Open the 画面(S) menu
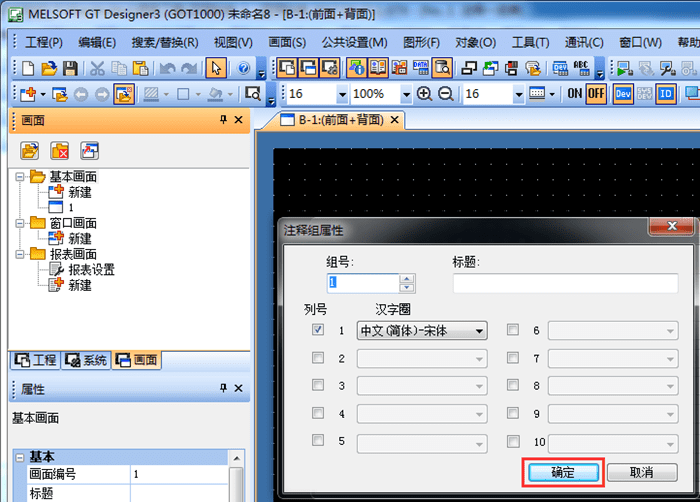 287,43
